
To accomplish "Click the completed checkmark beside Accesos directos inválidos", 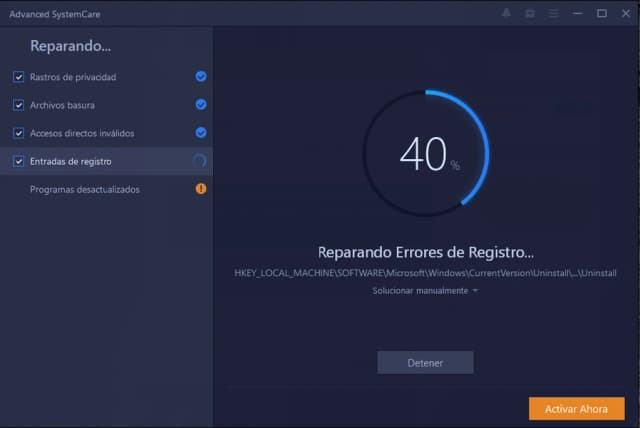I will coord(200,133).
